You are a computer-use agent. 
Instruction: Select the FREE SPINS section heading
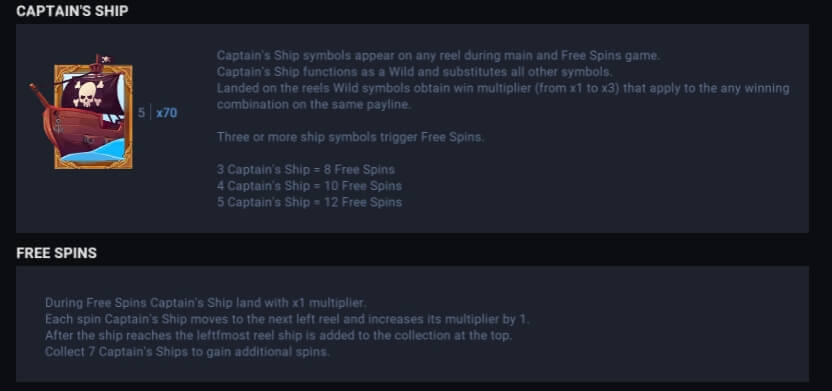pos(57,253)
